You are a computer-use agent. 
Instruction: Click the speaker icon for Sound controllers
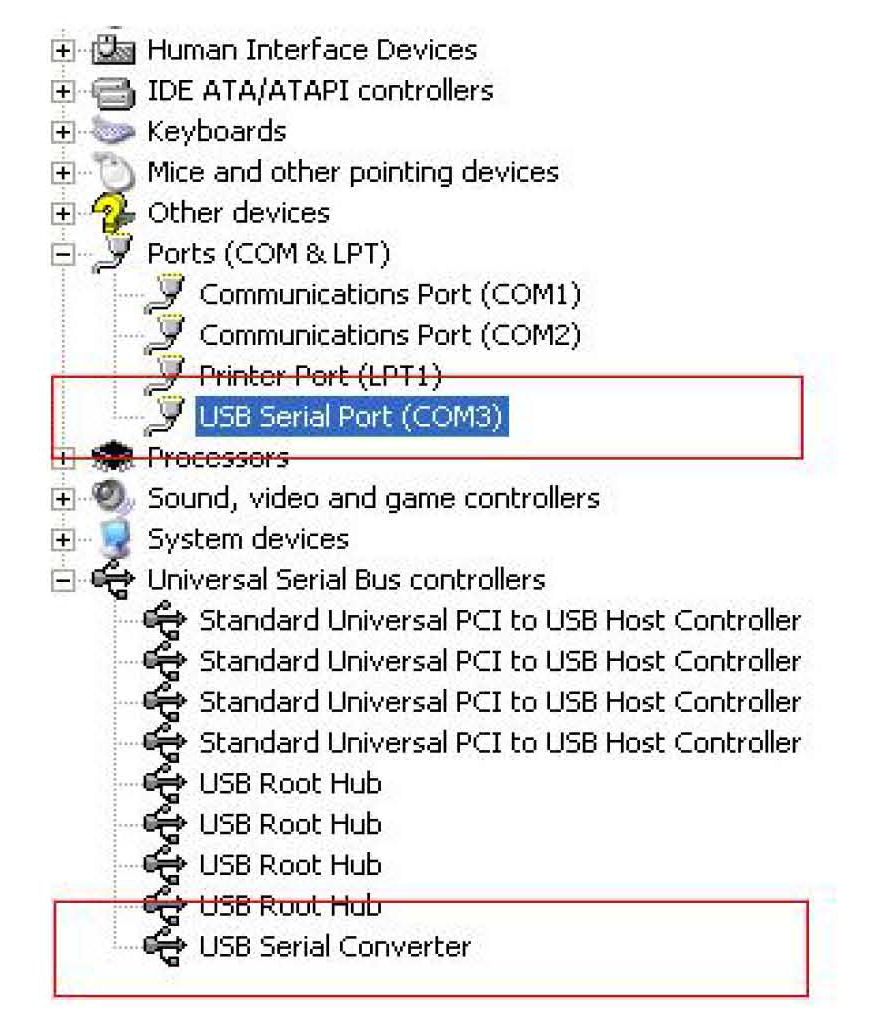113,497
